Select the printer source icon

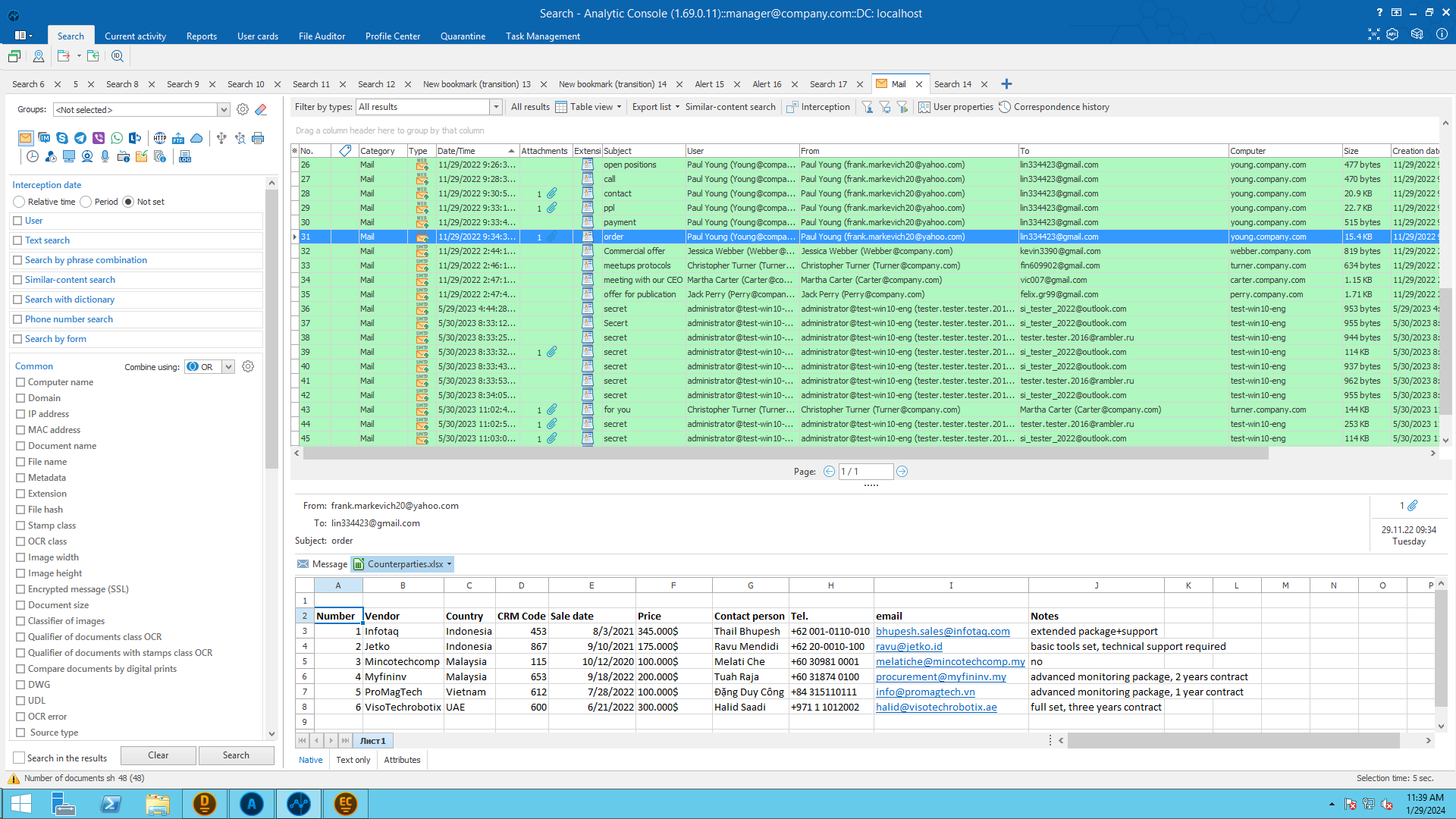point(258,138)
